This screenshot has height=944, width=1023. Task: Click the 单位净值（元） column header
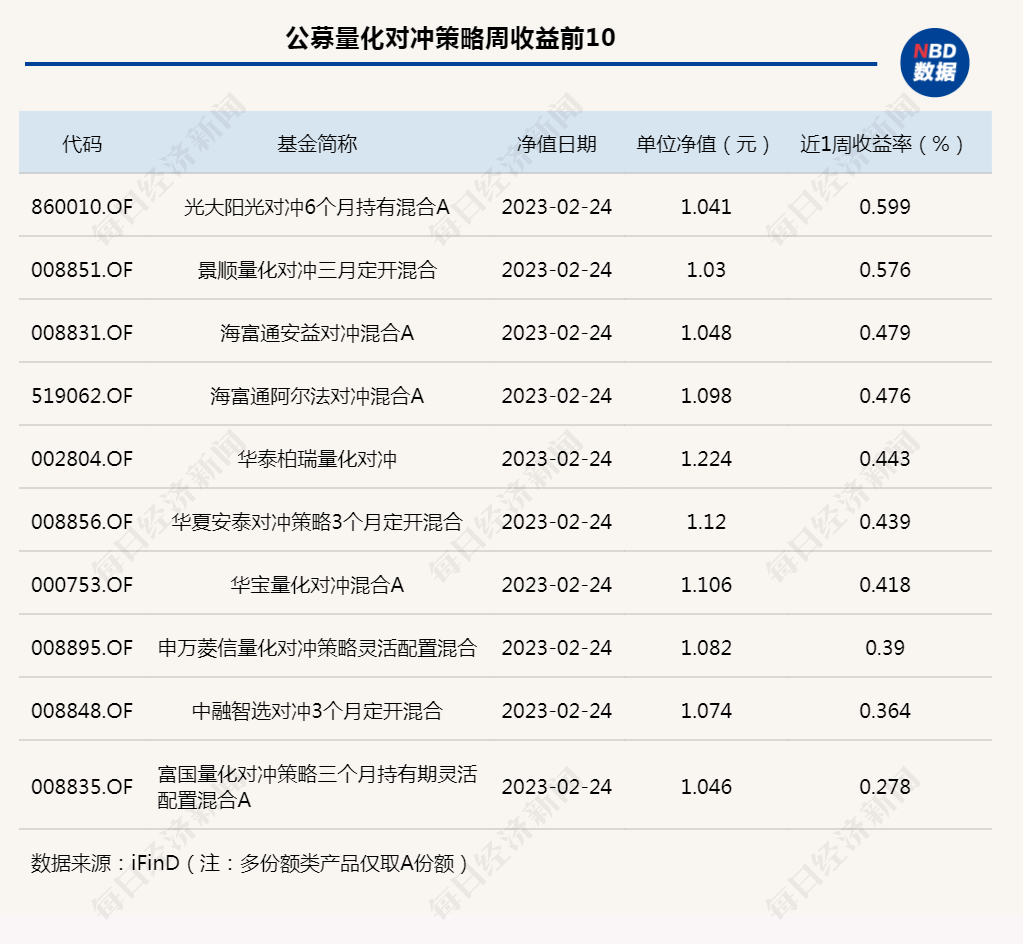point(705,144)
